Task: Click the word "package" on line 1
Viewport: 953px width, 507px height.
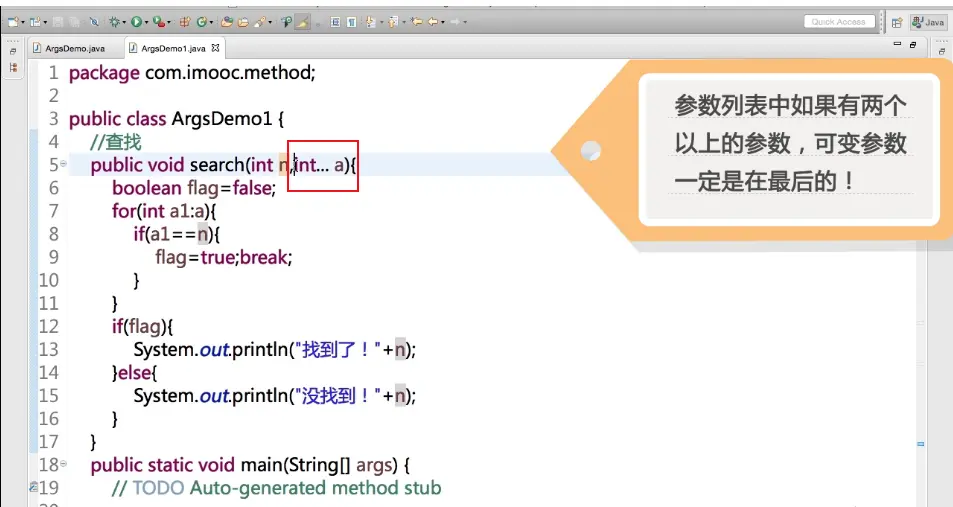Action: 104,74
